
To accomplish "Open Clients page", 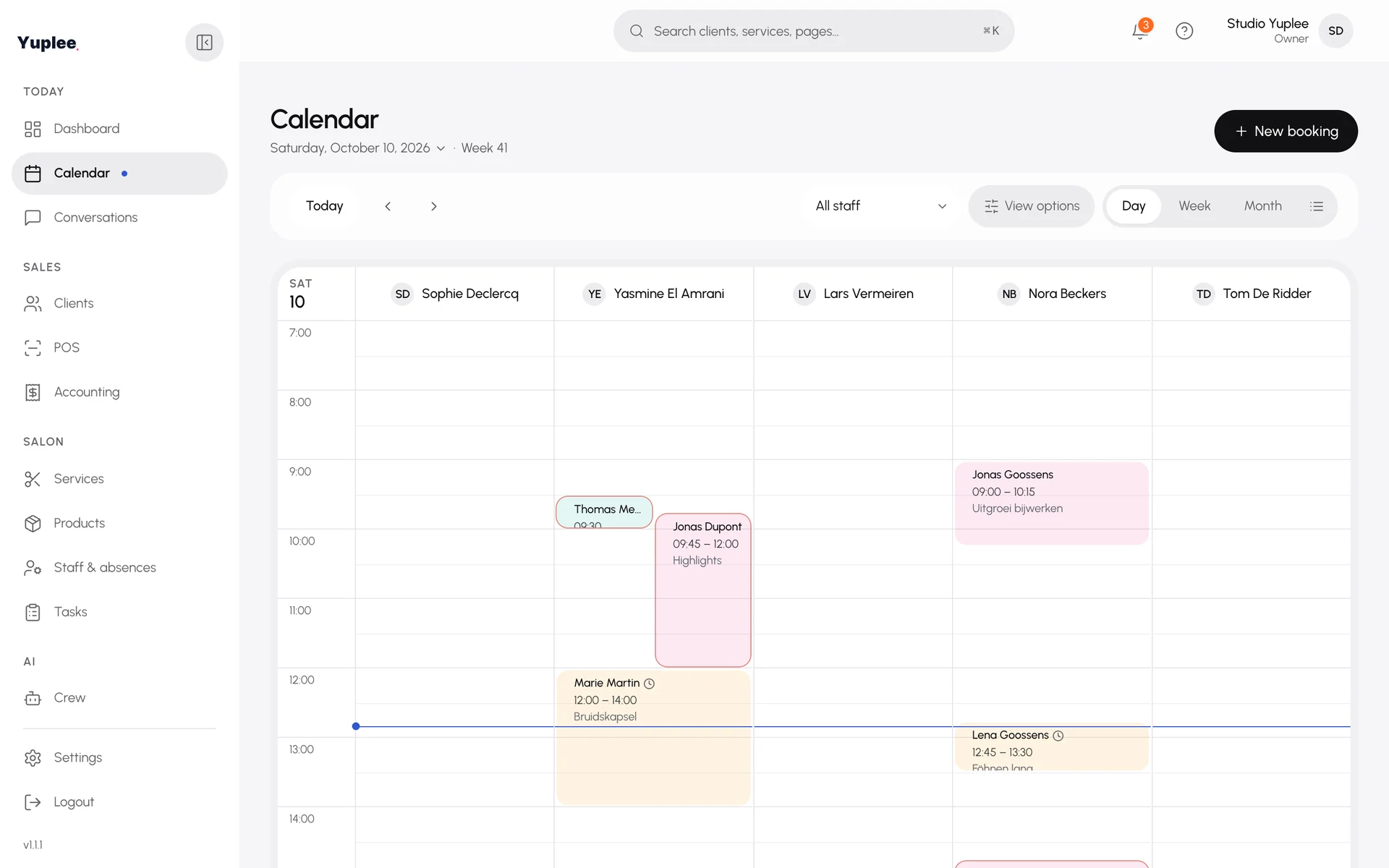I will pyautogui.click(x=119, y=304).
